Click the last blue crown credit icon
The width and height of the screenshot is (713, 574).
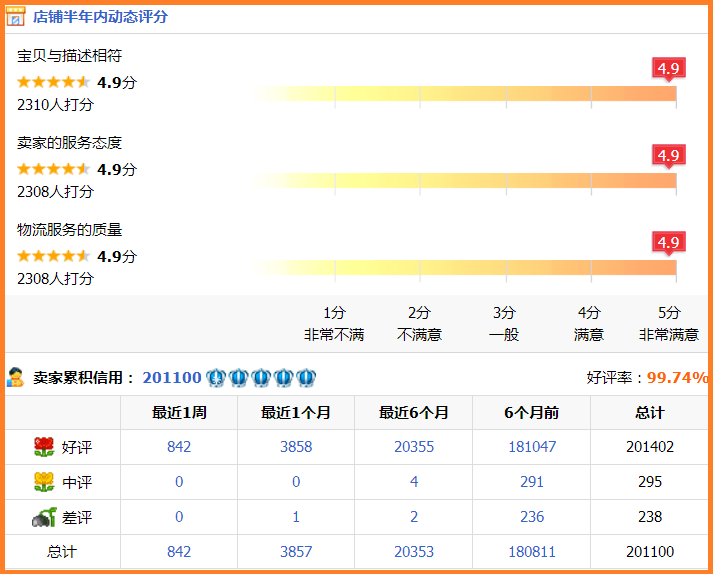point(306,378)
